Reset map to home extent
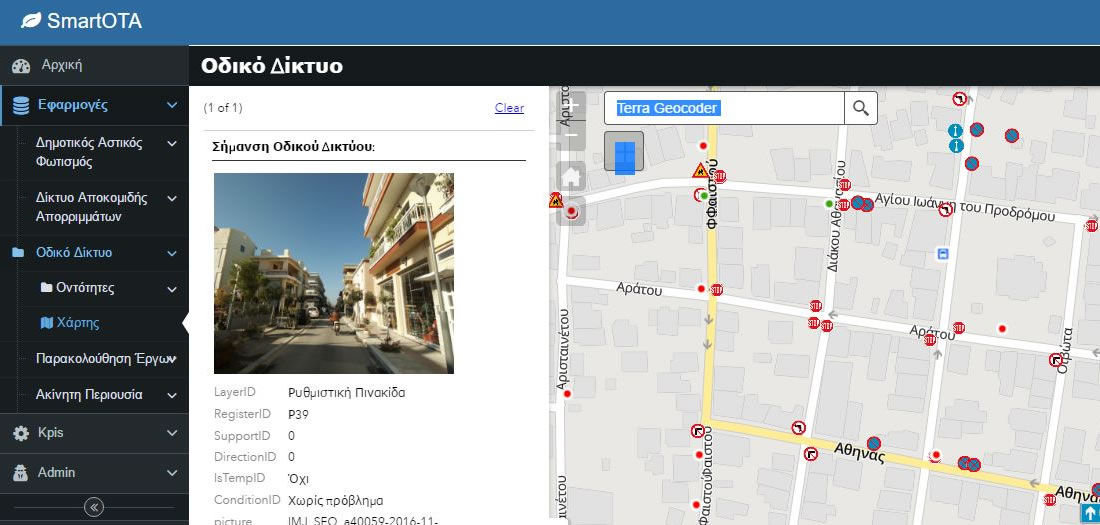The image size is (1100, 525). pos(571,175)
